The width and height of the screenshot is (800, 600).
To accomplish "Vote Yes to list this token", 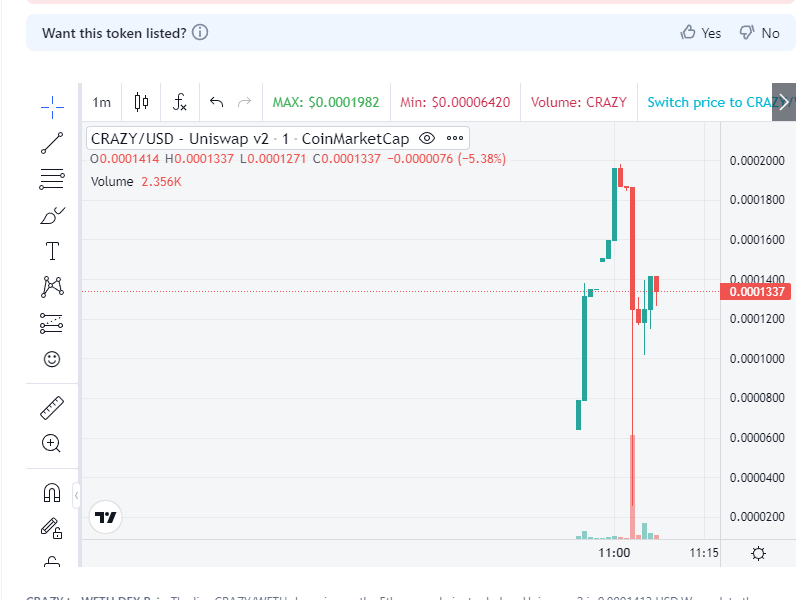I will [x=701, y=33].
